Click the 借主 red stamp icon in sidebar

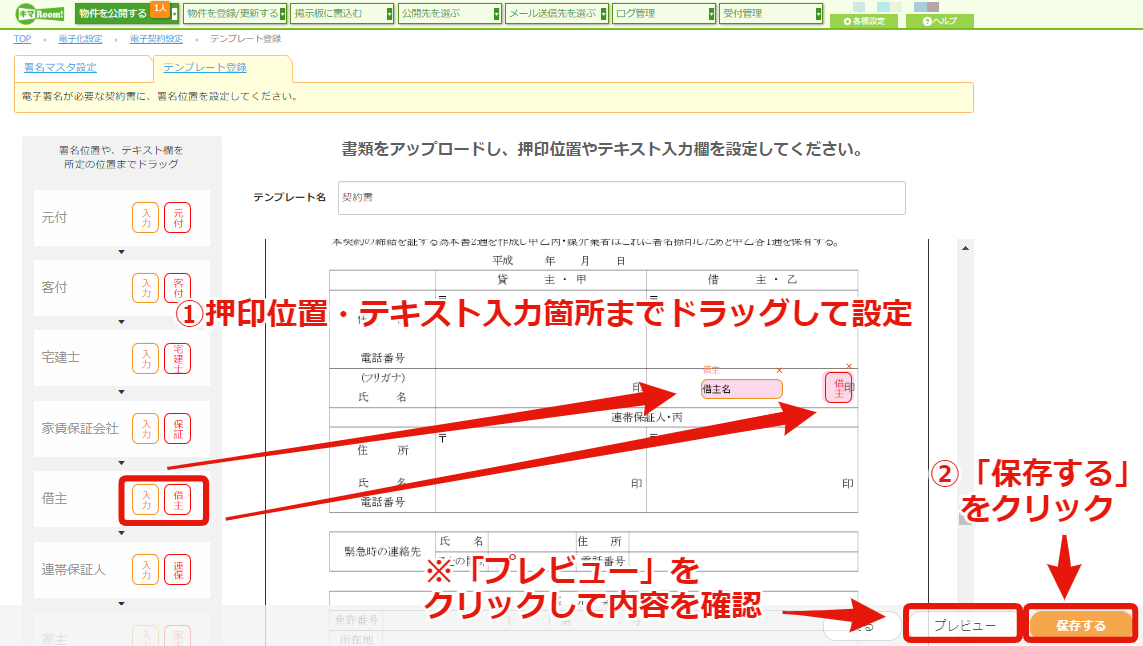pos(178,499)
